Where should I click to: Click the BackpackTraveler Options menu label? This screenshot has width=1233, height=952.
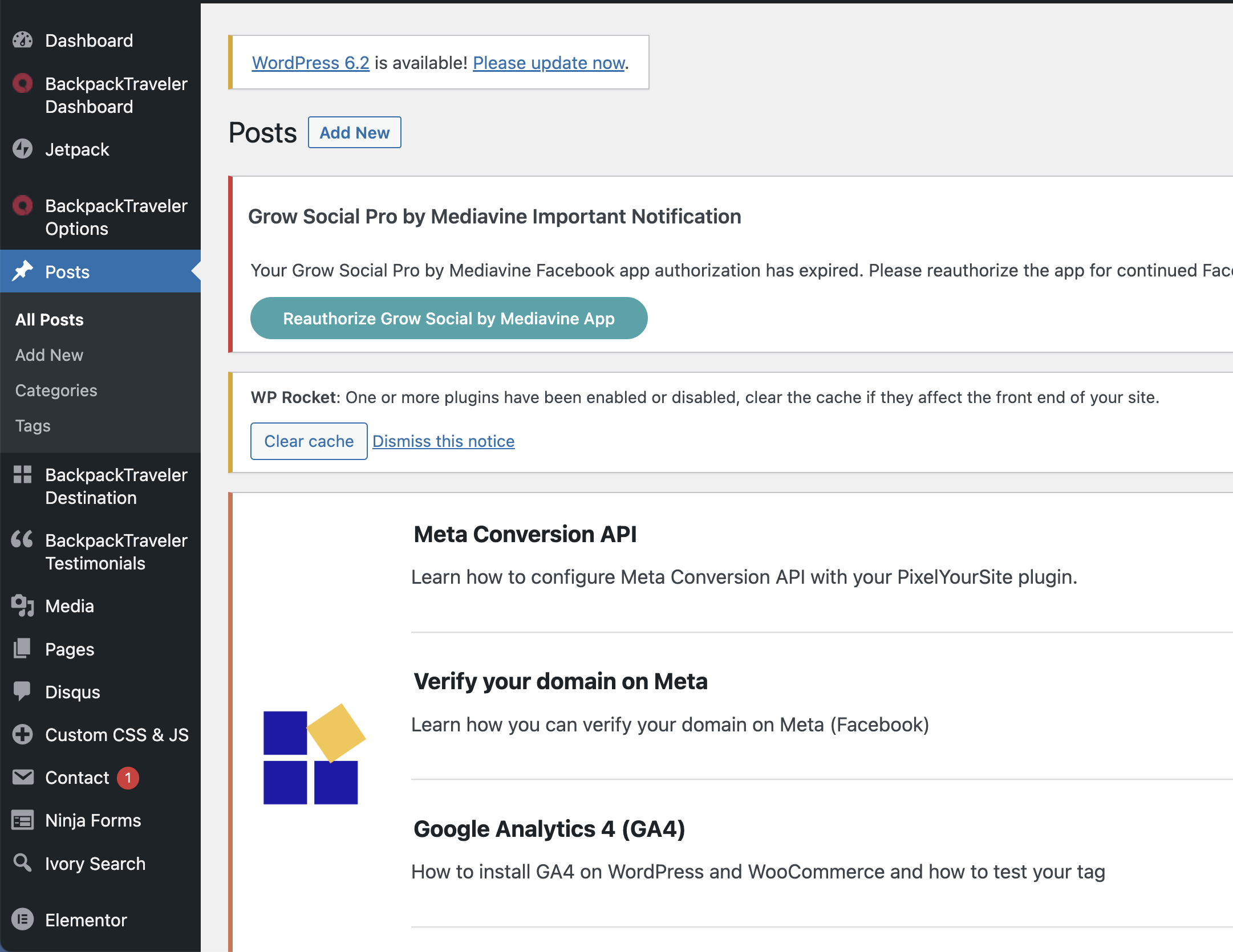coord(116,217)
